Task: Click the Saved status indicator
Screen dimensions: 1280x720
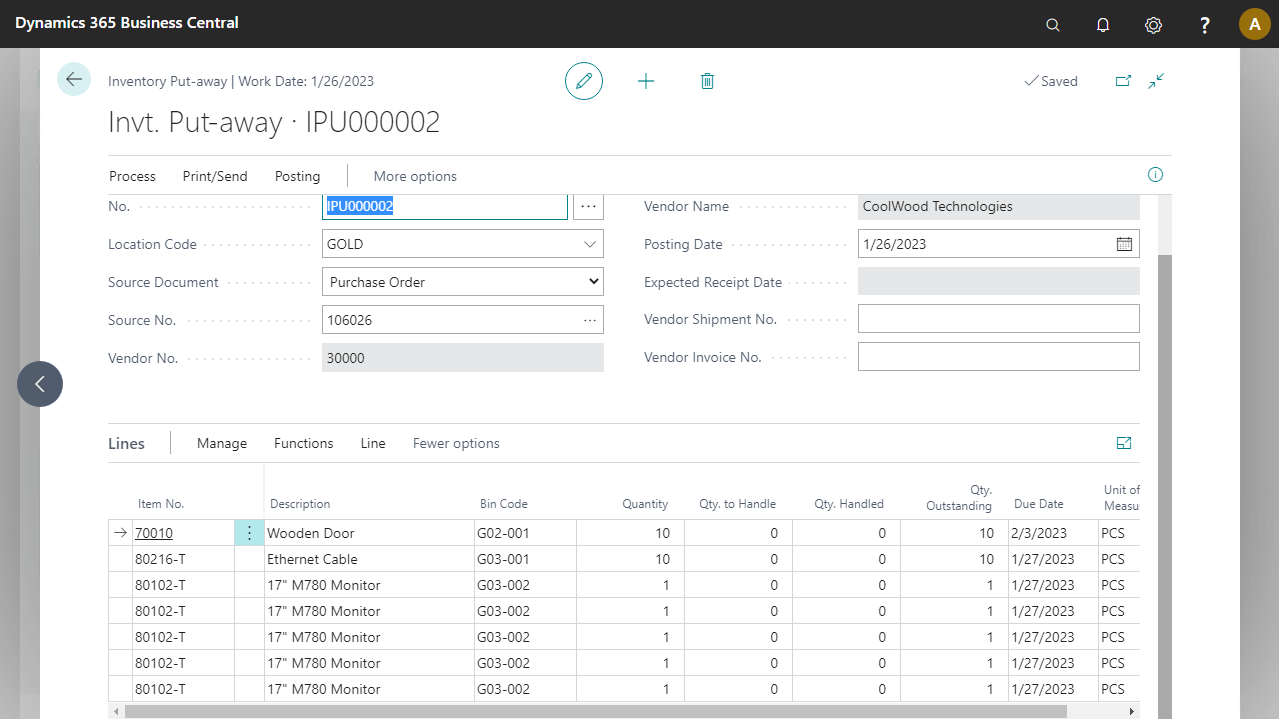Action: pyautogui.click(x=1051, y=81)
